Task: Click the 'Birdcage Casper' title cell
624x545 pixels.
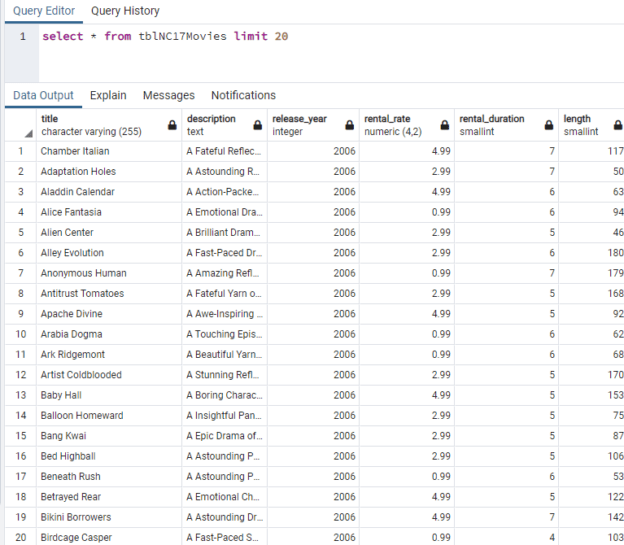Action: (109, 537)
